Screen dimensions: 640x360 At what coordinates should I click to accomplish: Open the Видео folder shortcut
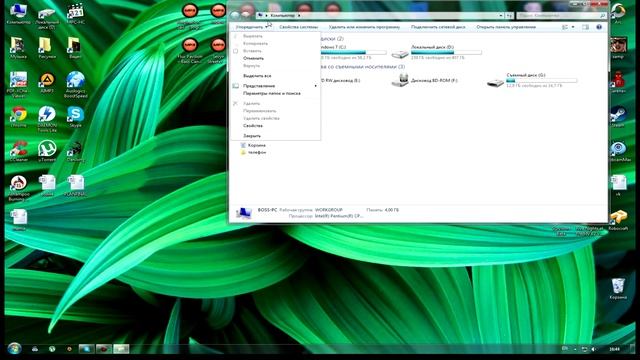[76, 48]
